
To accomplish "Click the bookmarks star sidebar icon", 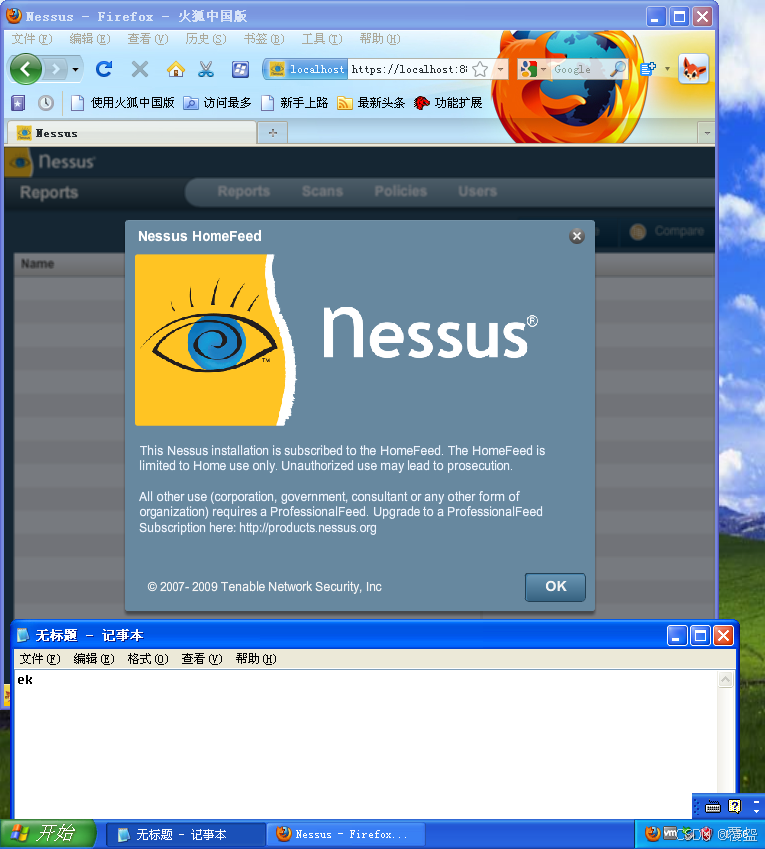I will click(18, 102).
